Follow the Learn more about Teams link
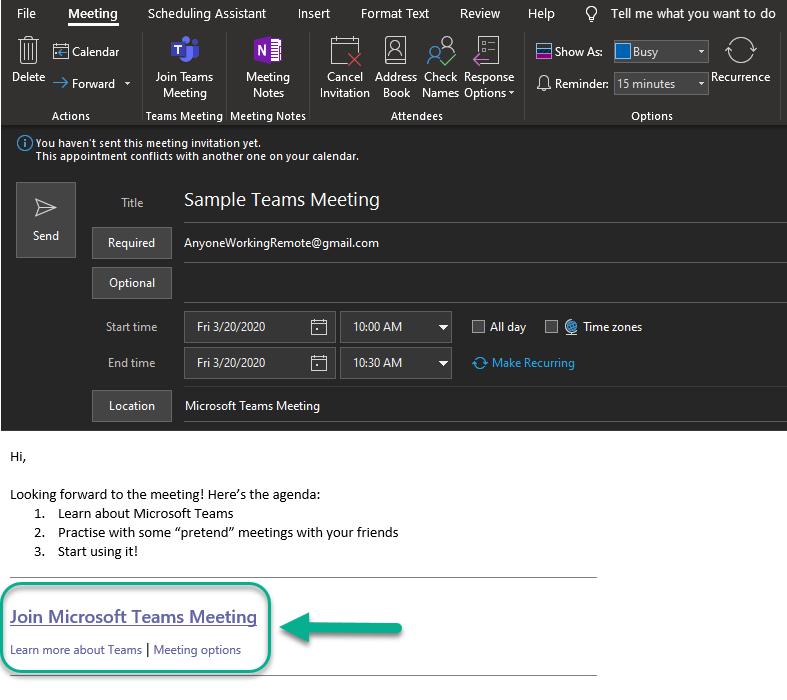The width and height of the screenshot is (787, 700). pos(76,650)
